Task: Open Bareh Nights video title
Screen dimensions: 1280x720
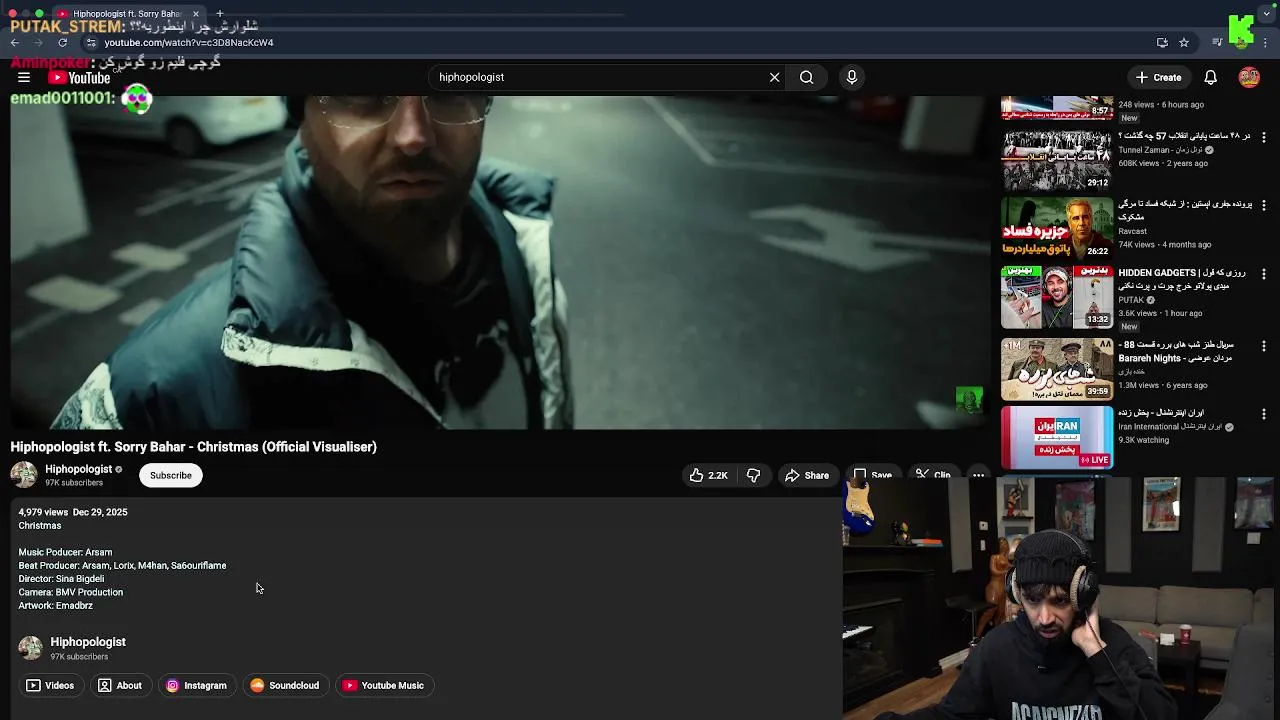Action: (x=1176, y=351)
